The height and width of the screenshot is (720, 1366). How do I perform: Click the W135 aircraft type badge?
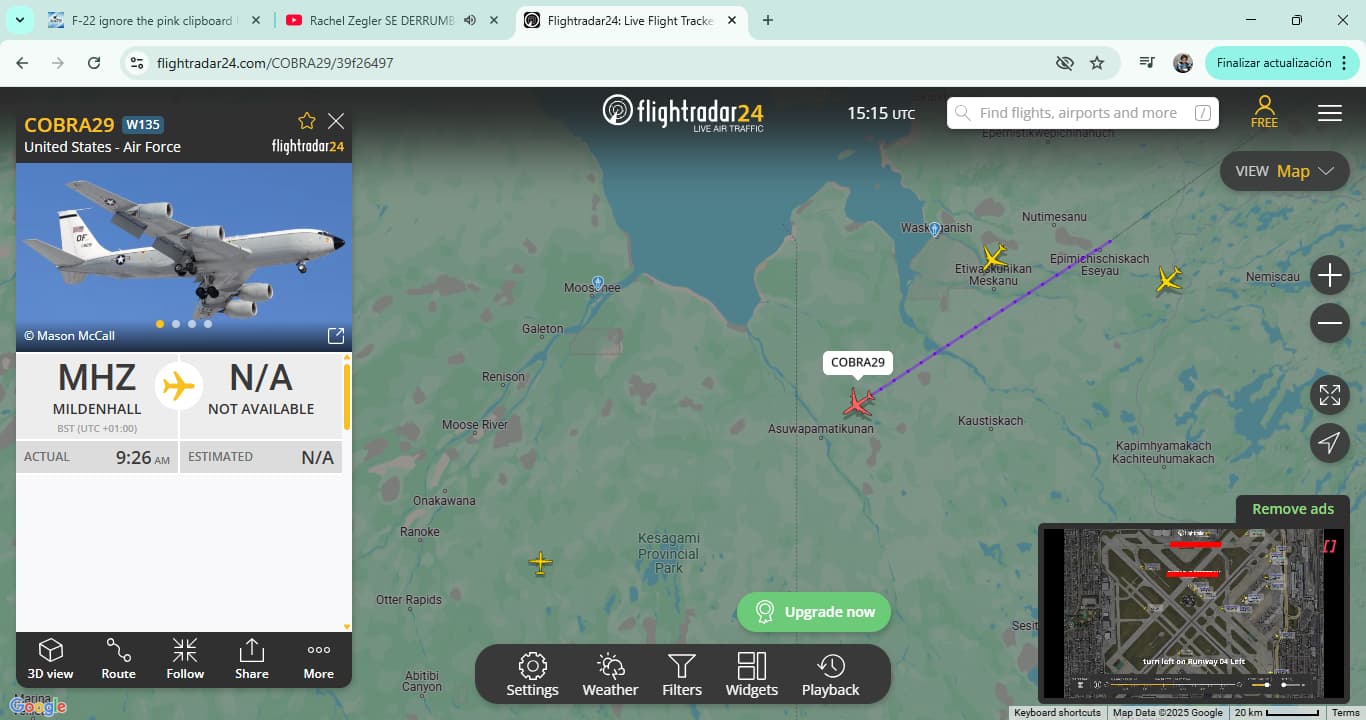[x=143, y=125]
